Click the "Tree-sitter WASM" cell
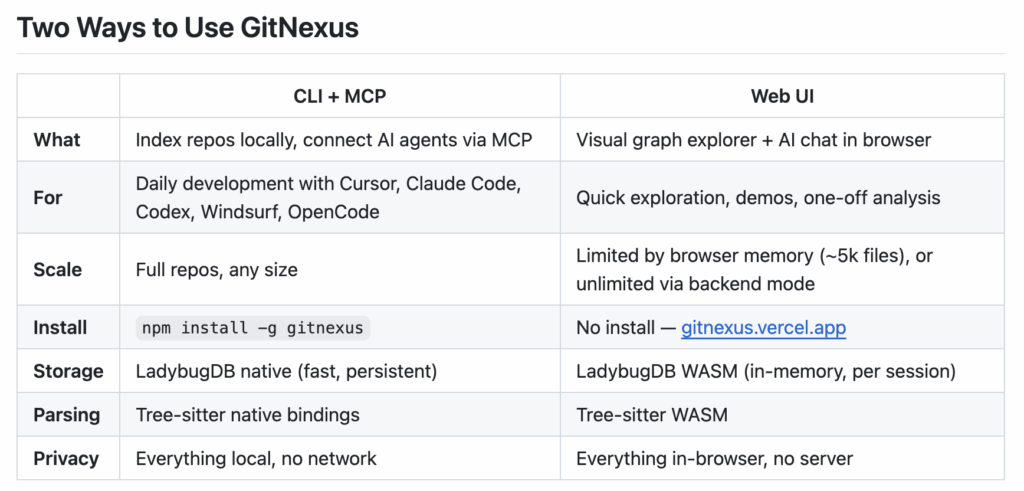 click(x=650, y=414)
